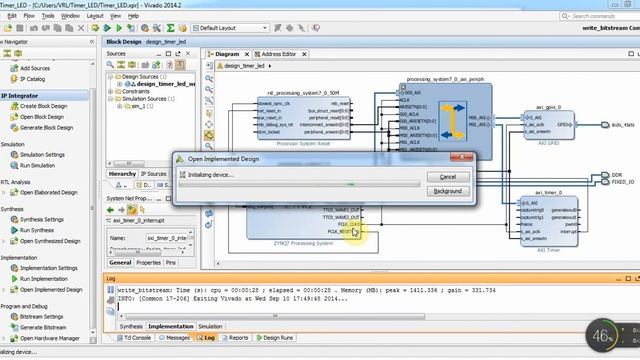Switch to Hierarchy tab in Sources
640x360 pixels.
coord(122,173)
